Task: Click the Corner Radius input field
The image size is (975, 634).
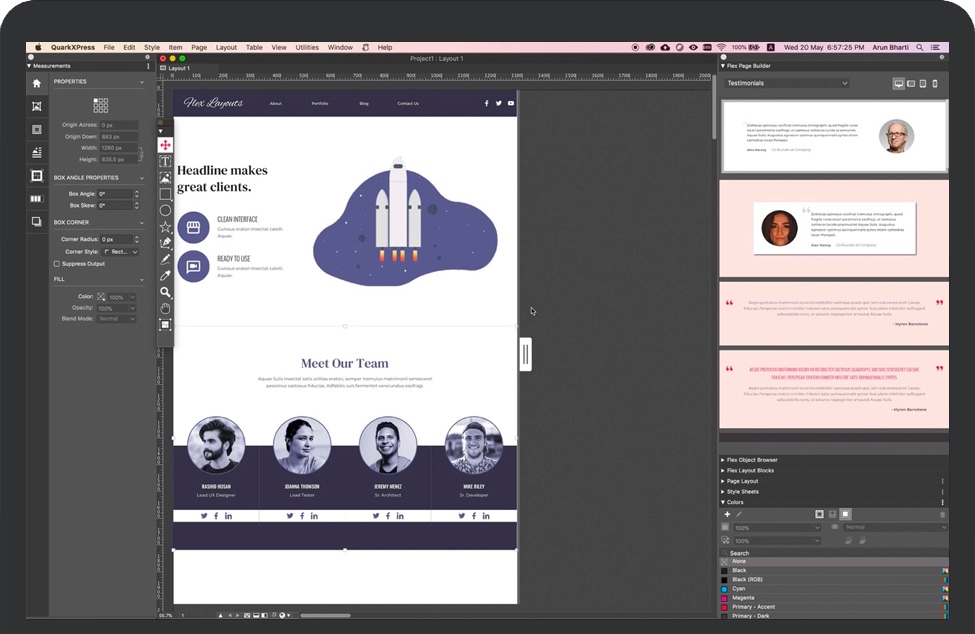Action: [120, 239]
